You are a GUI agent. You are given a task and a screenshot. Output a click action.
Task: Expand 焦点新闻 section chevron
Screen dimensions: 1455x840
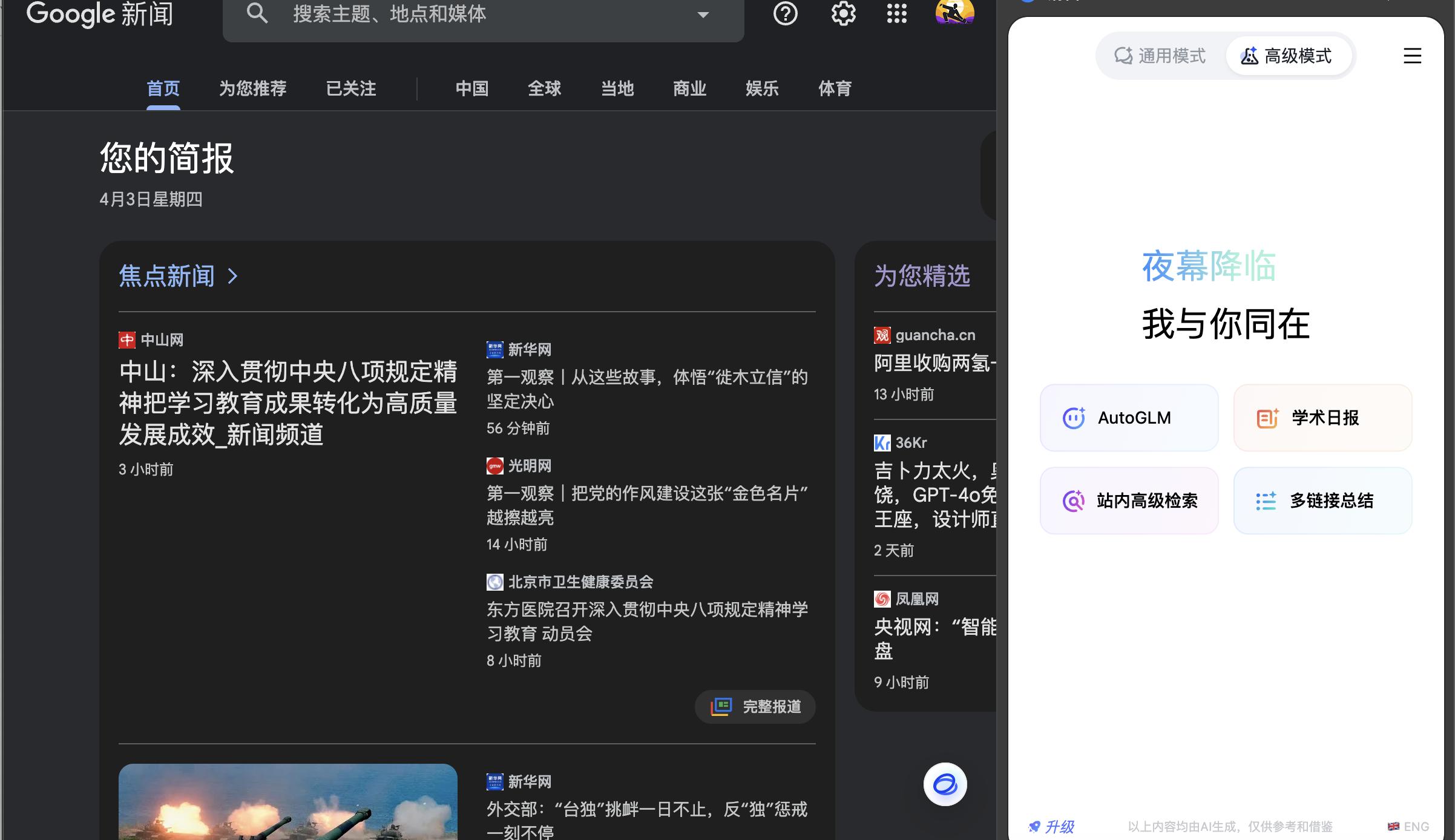[233, 277]
